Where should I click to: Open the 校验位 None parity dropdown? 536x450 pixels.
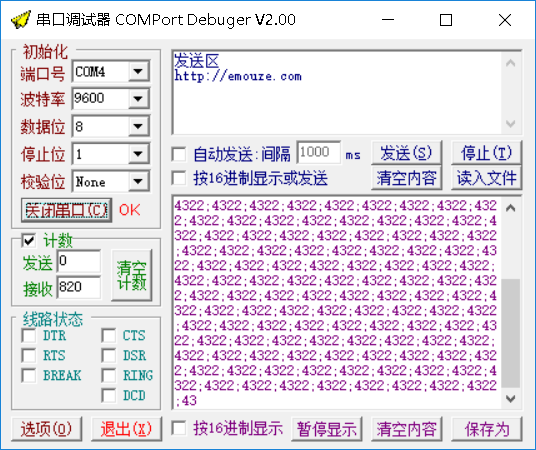pos(138,181)
